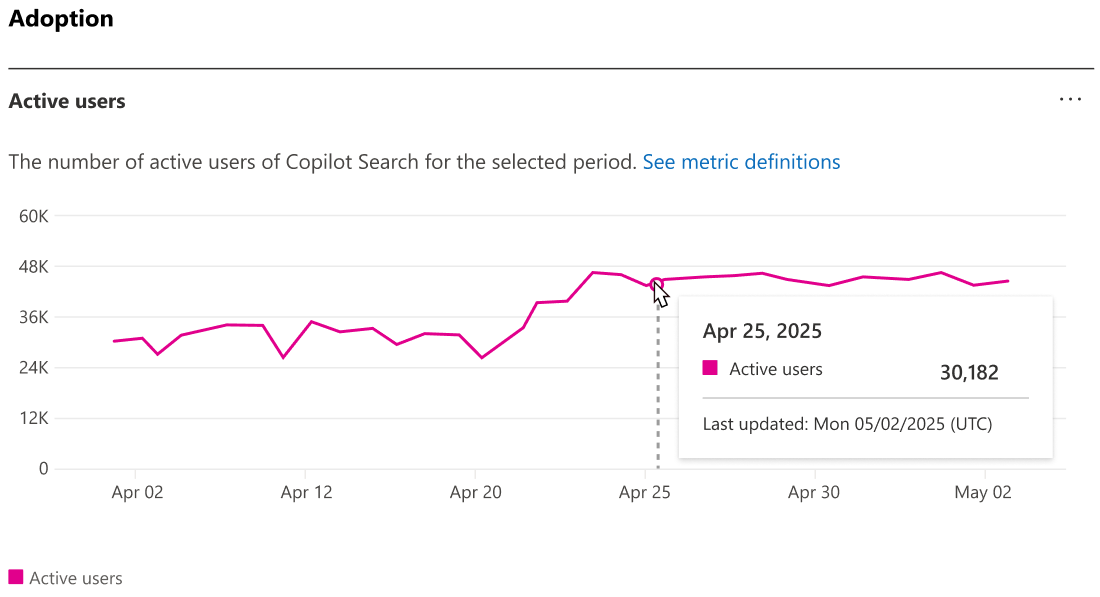1100x597 pixels.
Task: Click the Apr 25 label on the x-axis
Action: (644, 491)
